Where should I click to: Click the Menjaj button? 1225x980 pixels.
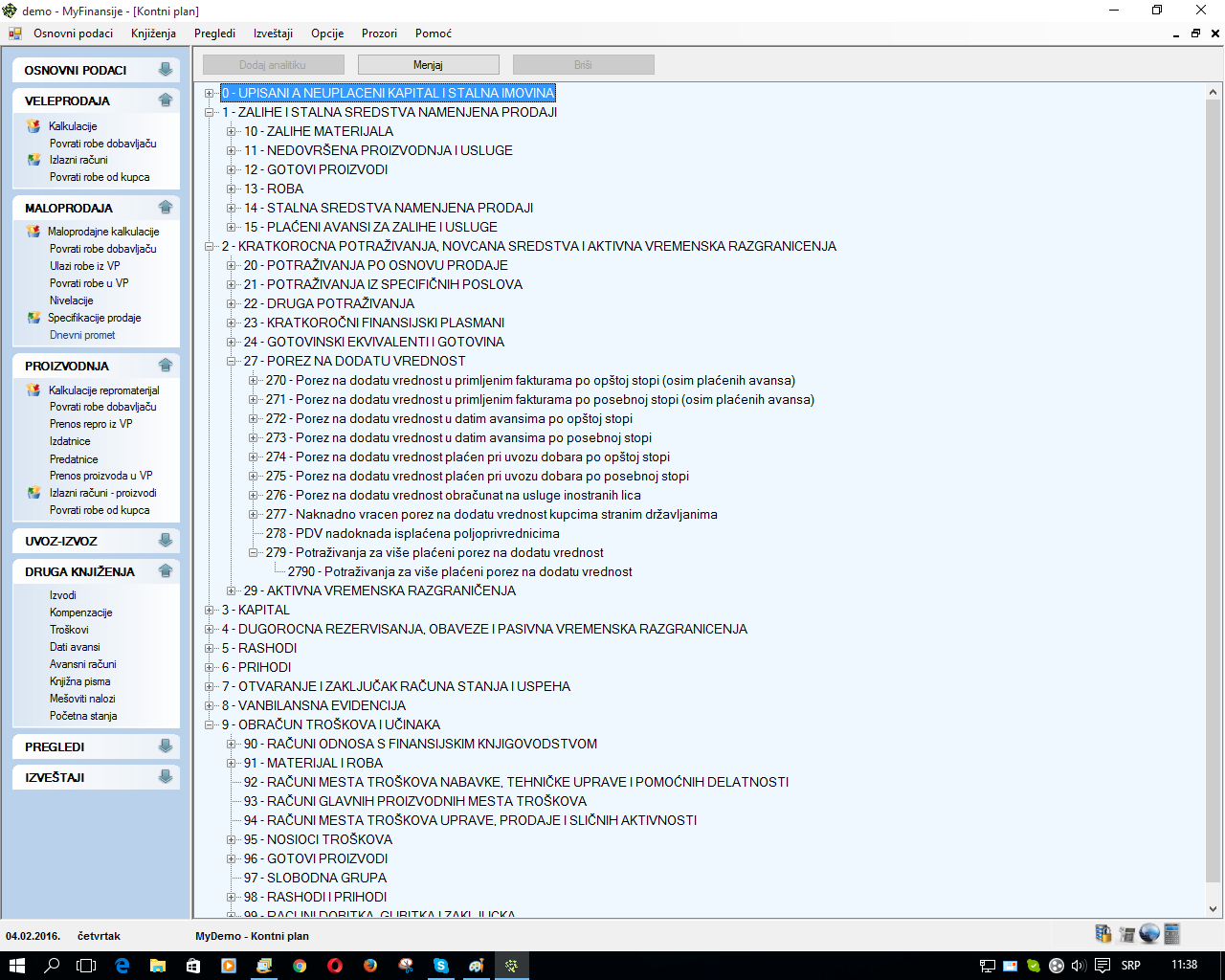pyautogui.click(x=428, y=65)
